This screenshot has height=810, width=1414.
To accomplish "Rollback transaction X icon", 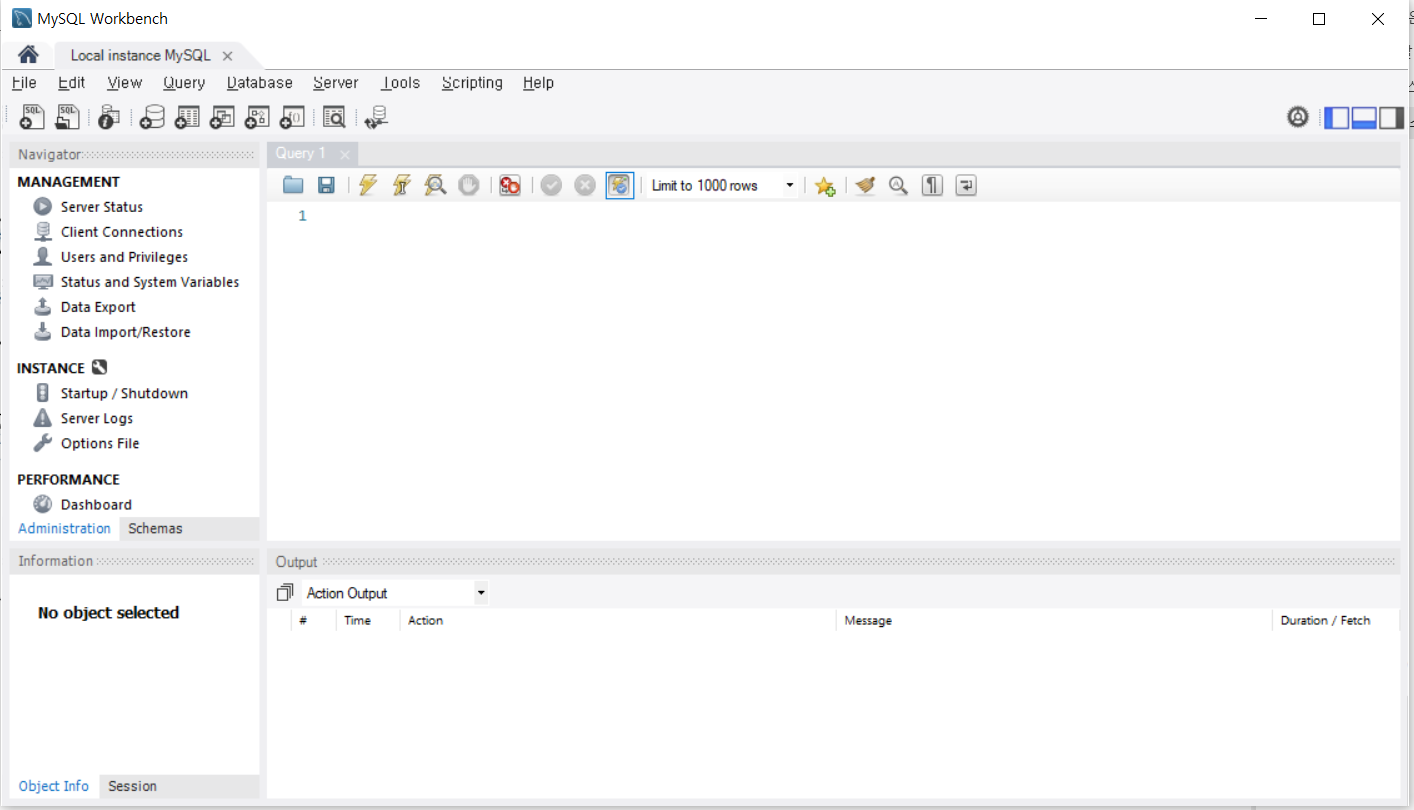I will tap(585, 185).
